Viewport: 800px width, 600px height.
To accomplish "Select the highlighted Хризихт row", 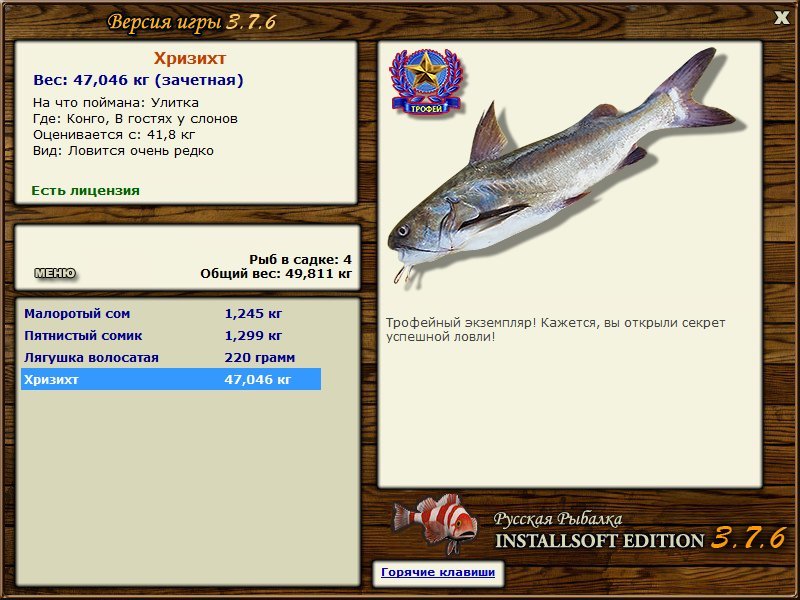I will (171, 379).
